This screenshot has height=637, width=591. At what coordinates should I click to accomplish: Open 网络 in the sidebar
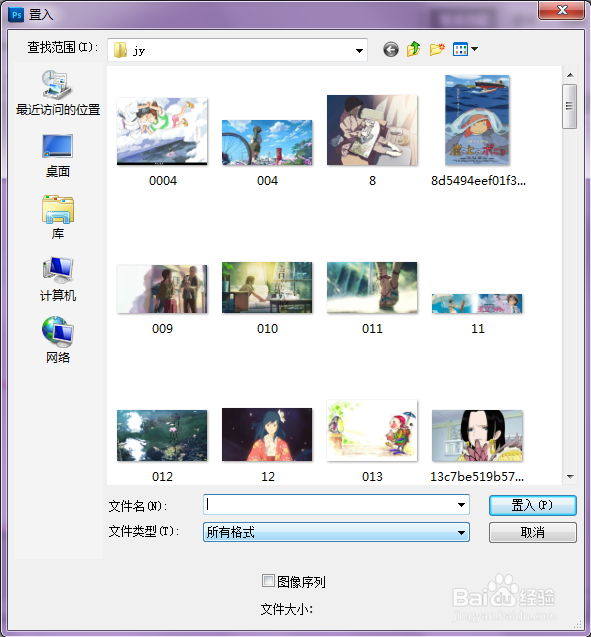pos(58,340)
